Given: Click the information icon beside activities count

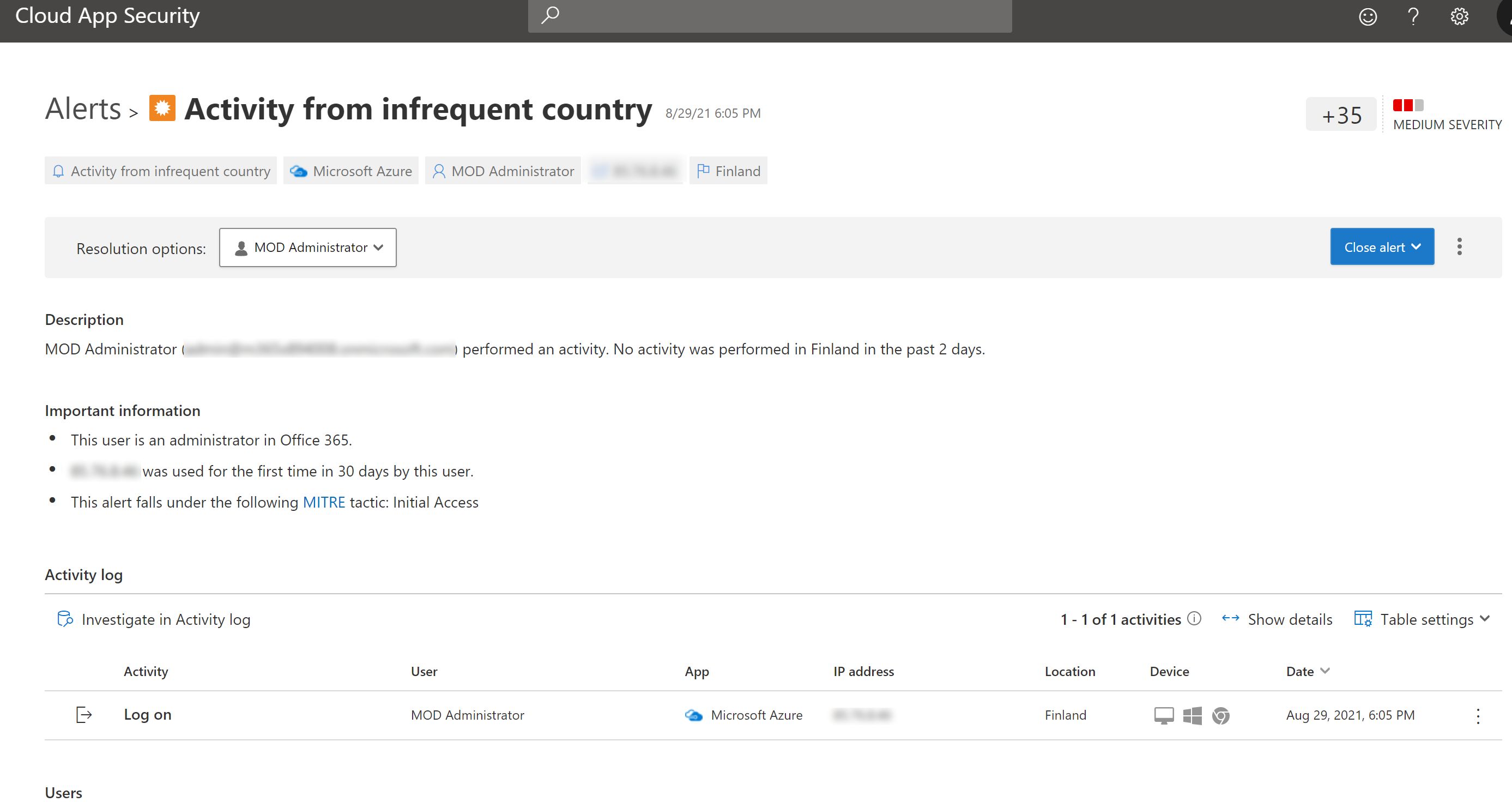Looking at the screenshot, I should click(x=1194, y=618).
